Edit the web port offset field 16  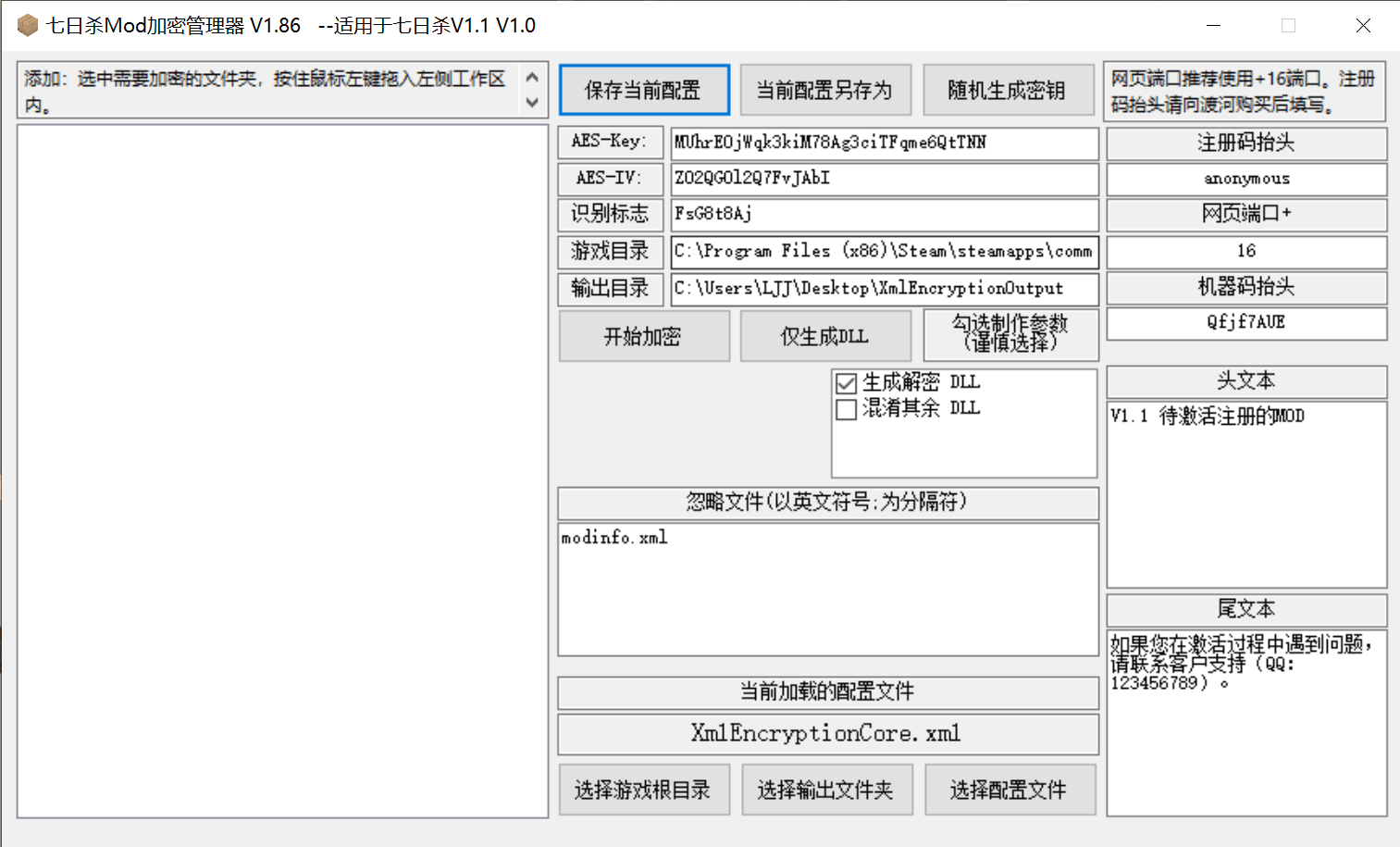tap(1246, 251)
